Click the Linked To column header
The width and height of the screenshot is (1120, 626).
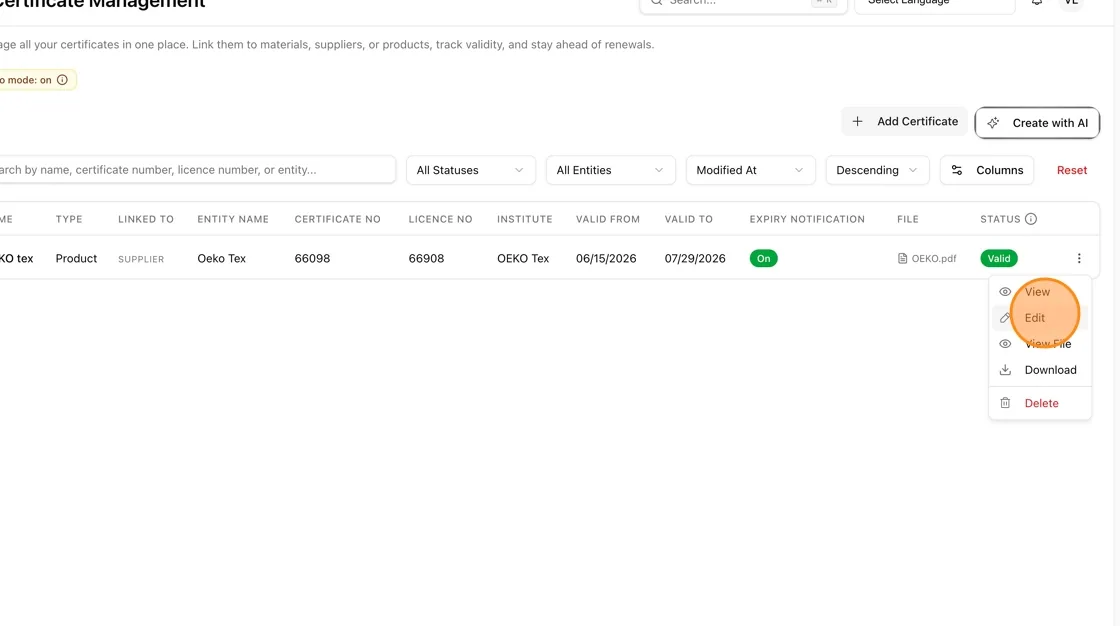coord(146,219)
